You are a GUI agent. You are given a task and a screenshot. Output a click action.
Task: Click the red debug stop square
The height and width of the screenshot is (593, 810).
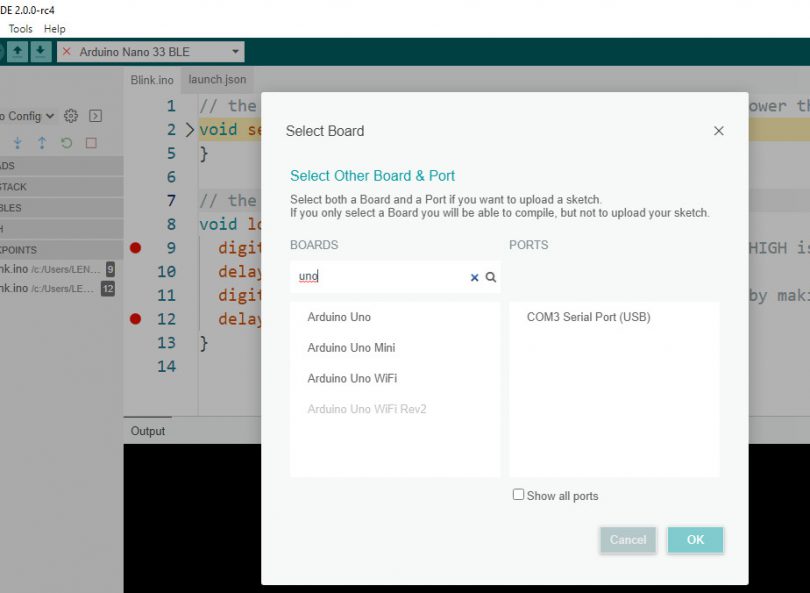coord(91,143)
